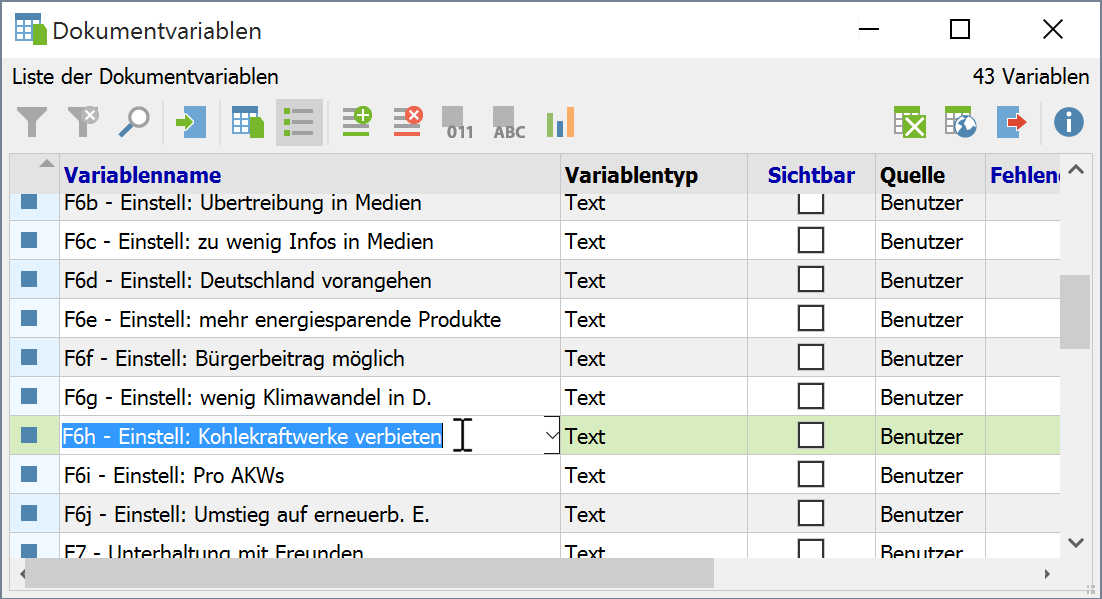This screenshot has height=599, width=1102.
Task: Click Benutzer source cell of F6f row
Action: coord(930,358)
